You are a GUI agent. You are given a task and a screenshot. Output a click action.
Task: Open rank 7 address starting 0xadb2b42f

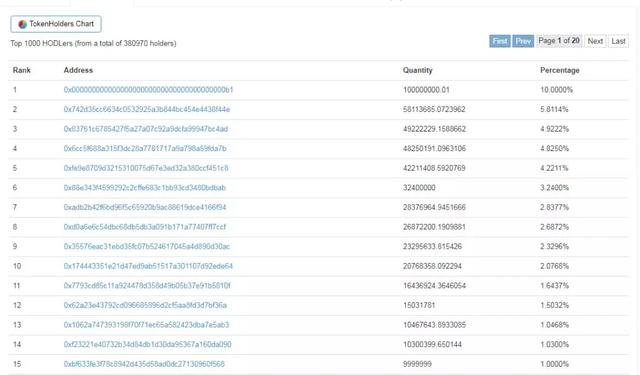(145, 207)
